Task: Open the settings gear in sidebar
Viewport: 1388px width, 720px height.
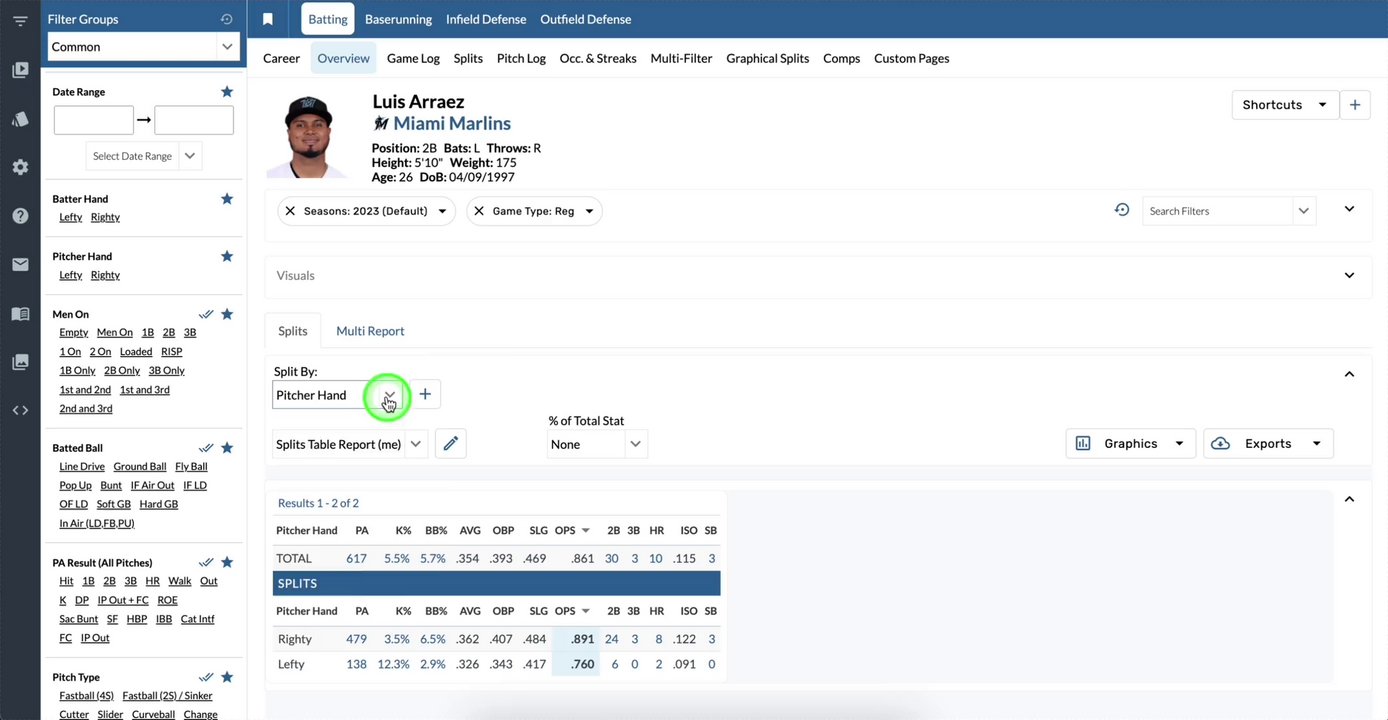Action: 20,167
